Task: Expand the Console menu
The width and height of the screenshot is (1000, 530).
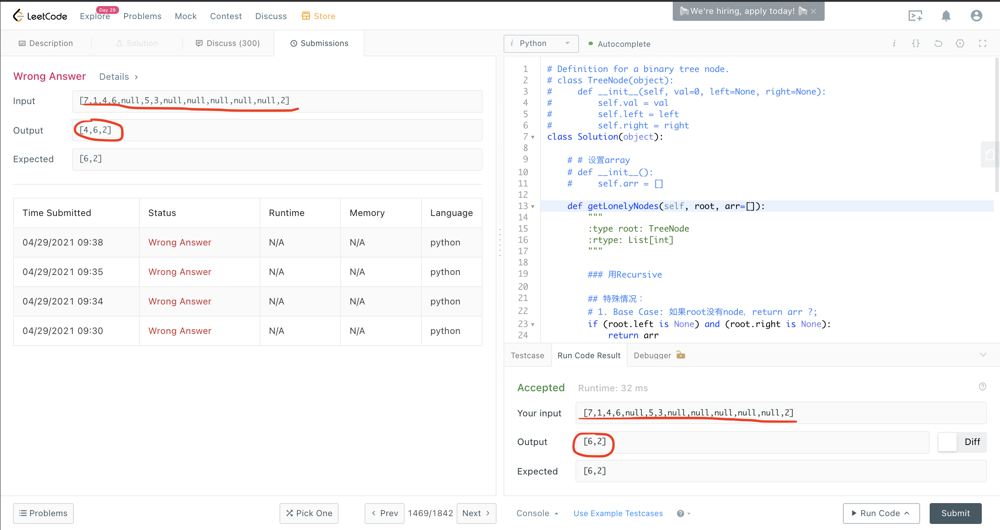Action: (537, 513)
